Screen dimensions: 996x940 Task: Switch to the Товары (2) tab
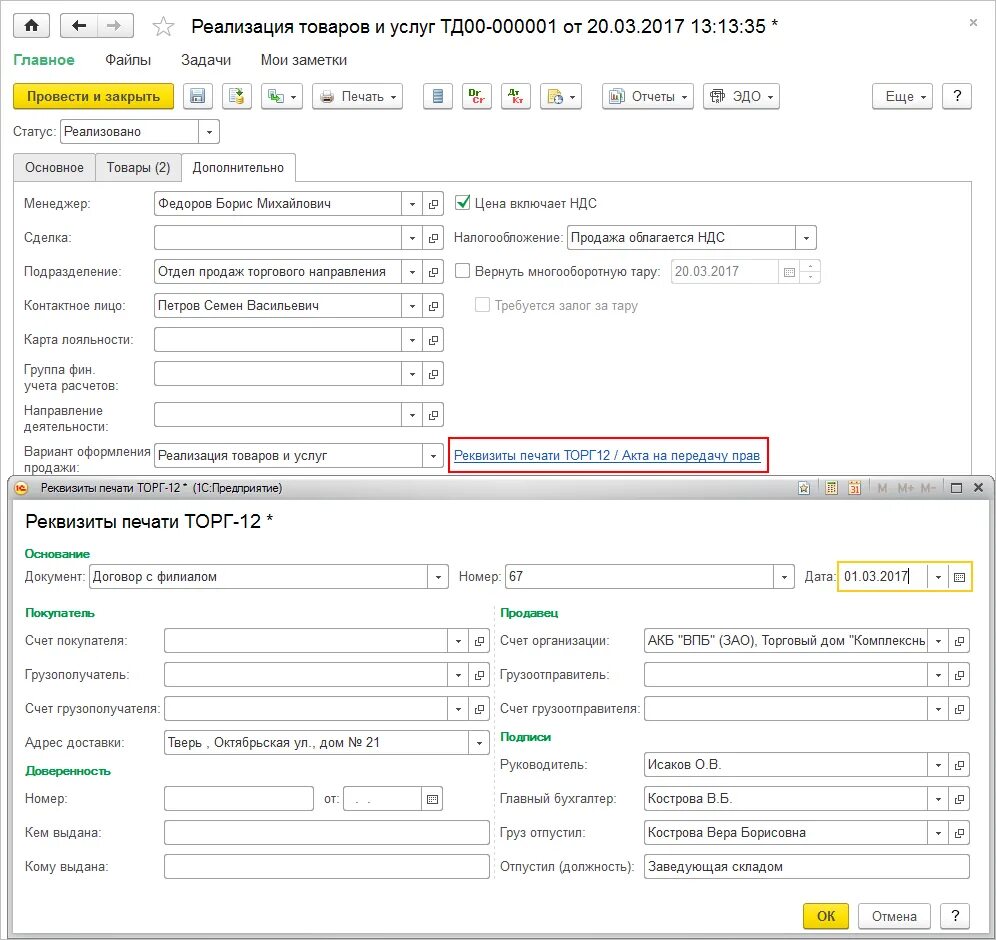tap(138, 168)
